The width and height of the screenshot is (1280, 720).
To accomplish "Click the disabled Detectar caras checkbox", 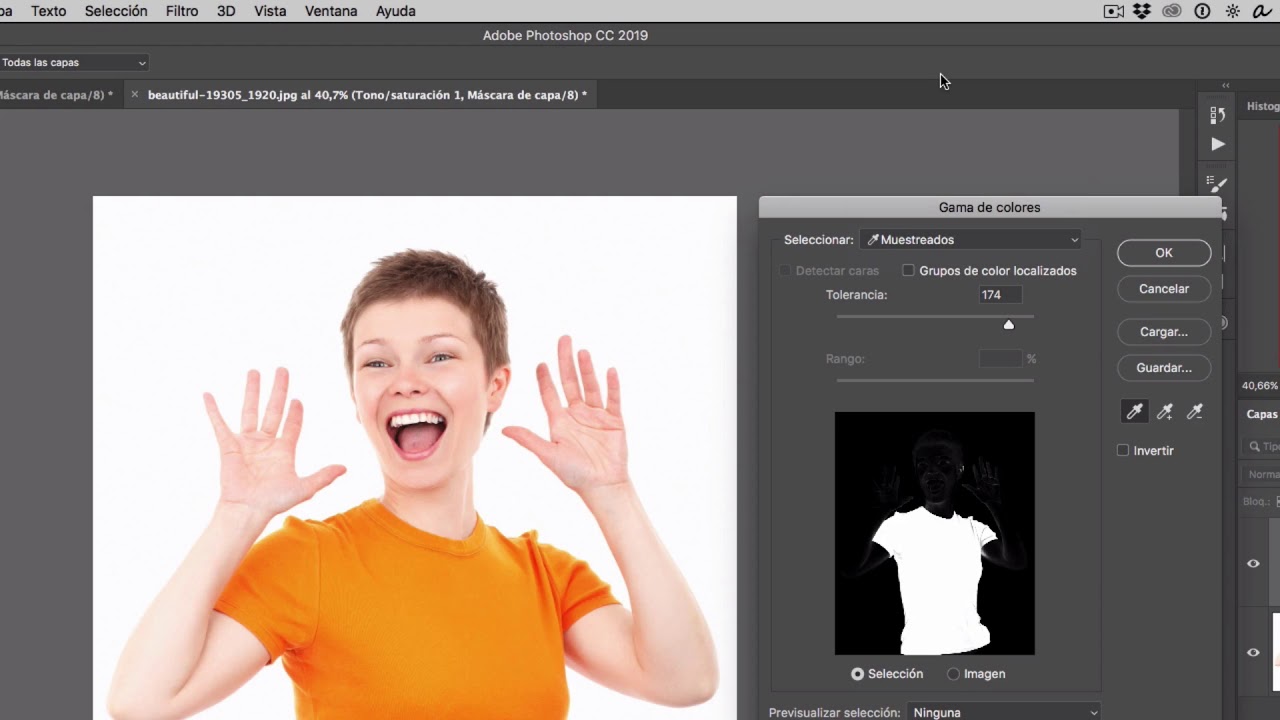I will point(785,271).
